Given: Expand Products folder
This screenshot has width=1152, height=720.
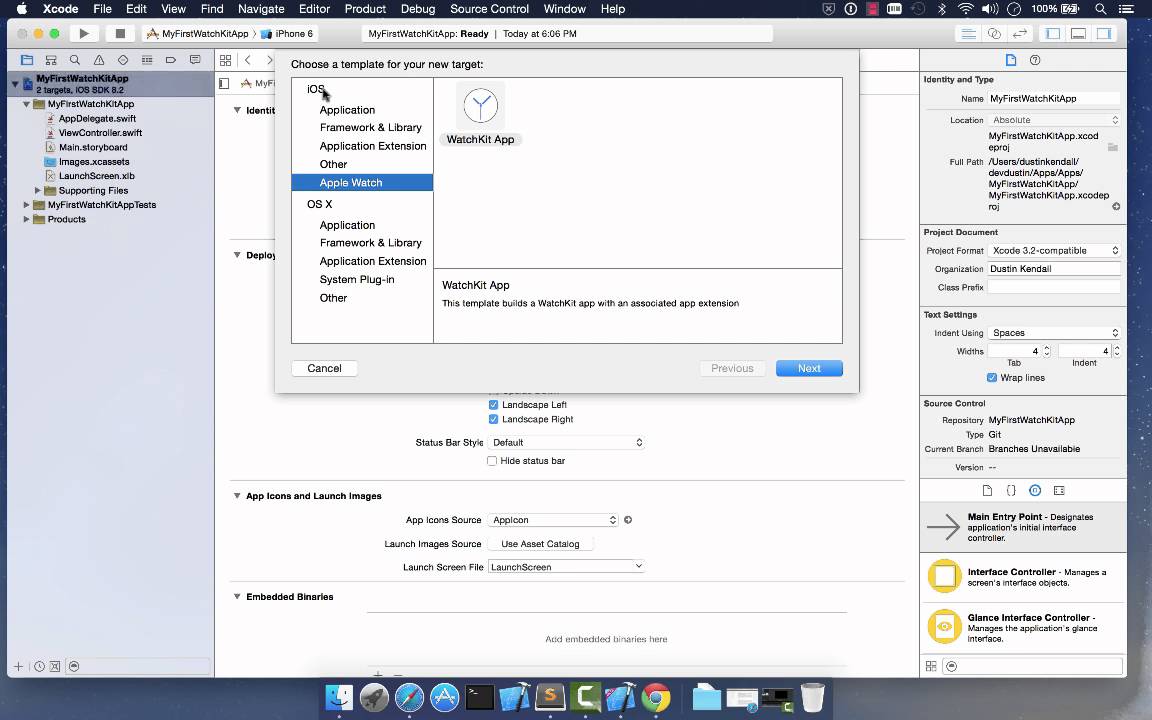Looking at the screenshot, I should [x=26, y=219].
